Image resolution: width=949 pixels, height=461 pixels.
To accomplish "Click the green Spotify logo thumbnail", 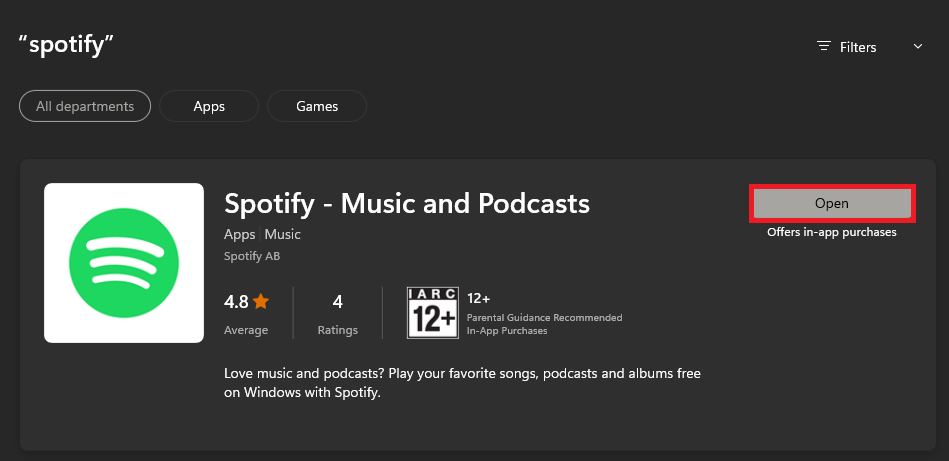I will click(x=124, y=263).
